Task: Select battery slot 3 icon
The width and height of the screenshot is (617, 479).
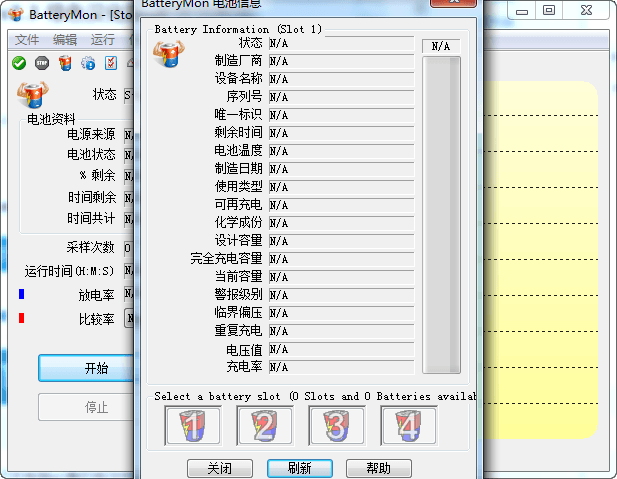Action: point(337,426)
